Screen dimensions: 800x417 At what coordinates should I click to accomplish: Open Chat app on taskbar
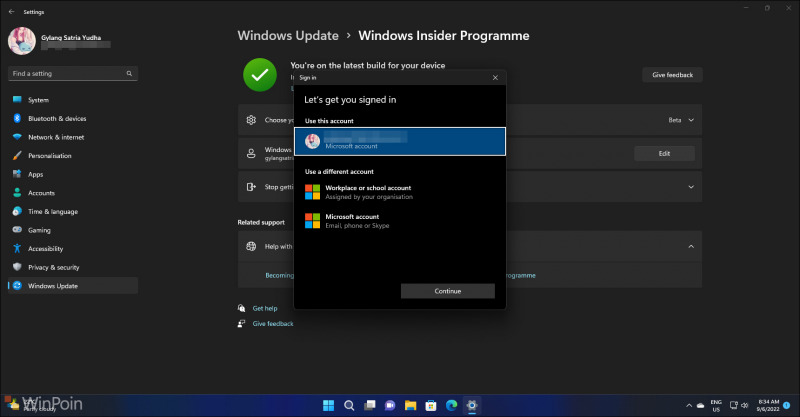[x=390, y=405]
